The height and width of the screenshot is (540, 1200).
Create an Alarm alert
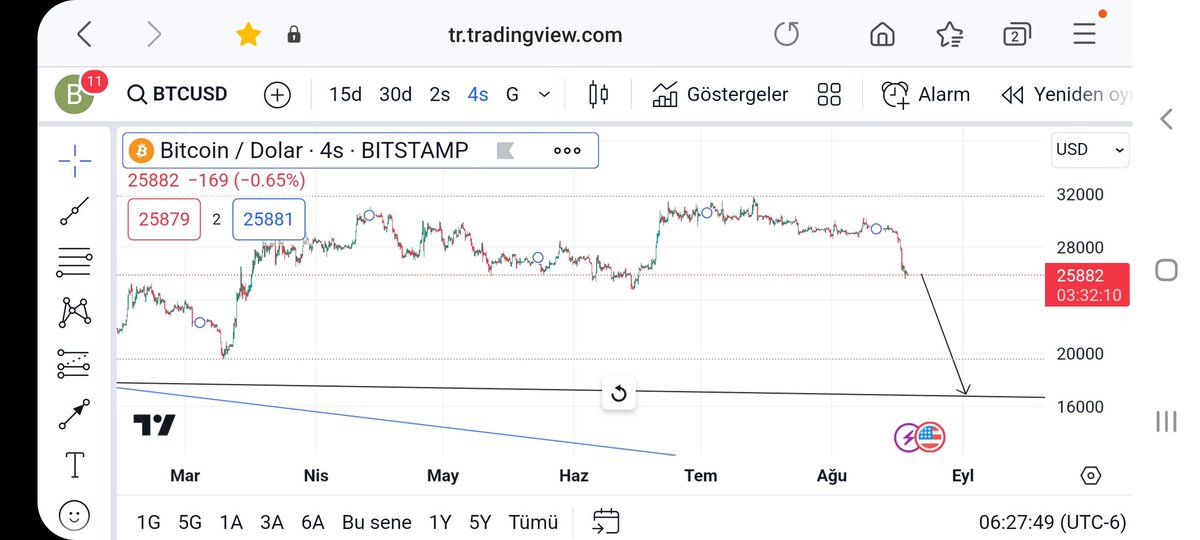[925, 94]
